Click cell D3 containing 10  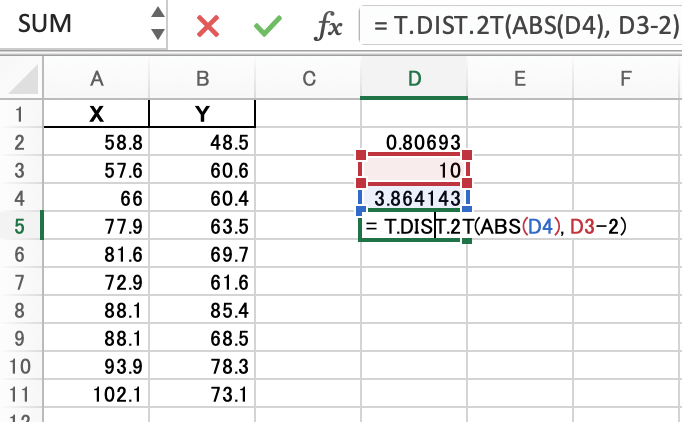pos(413,171)
